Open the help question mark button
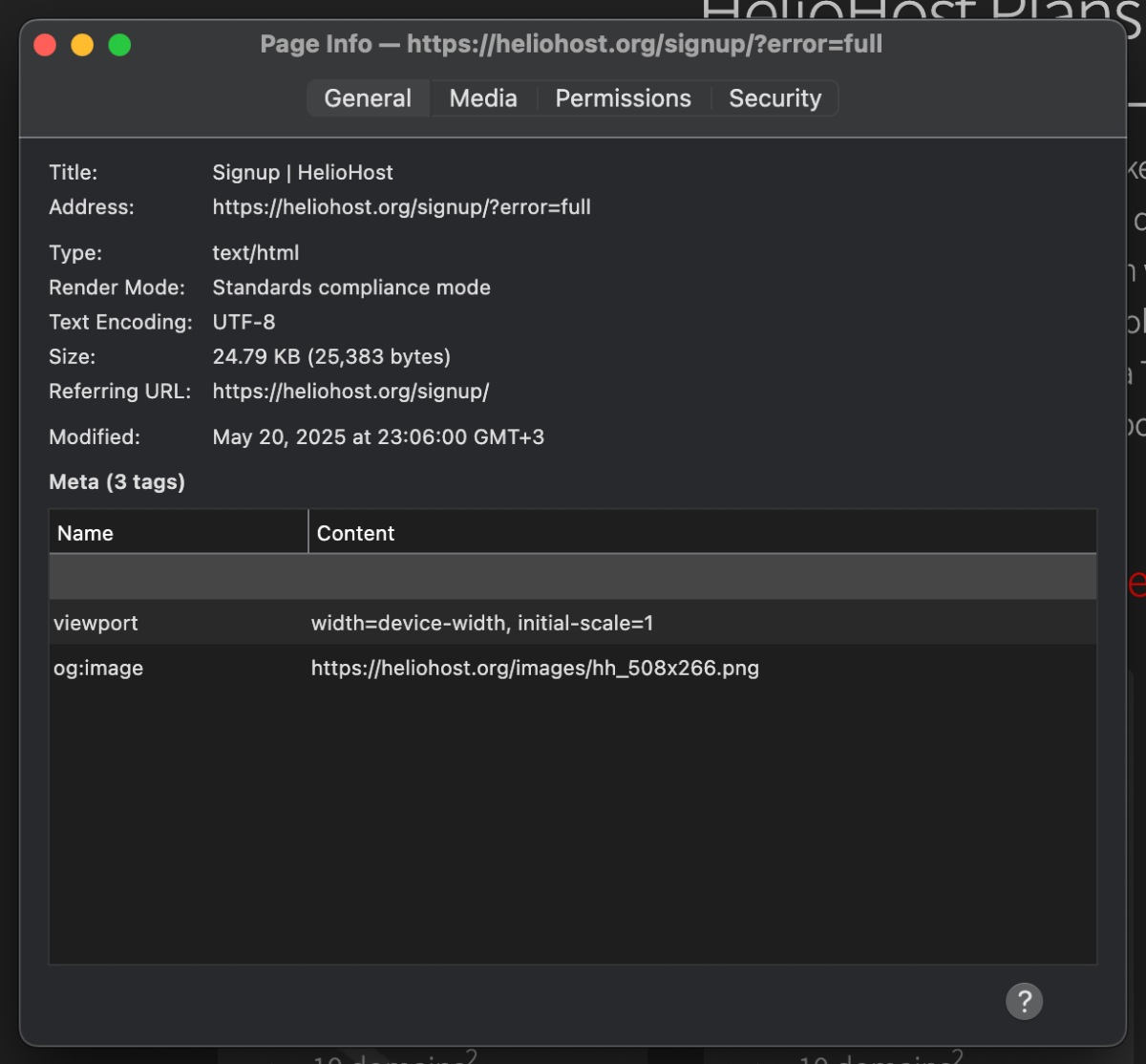 point(1024,1001)
